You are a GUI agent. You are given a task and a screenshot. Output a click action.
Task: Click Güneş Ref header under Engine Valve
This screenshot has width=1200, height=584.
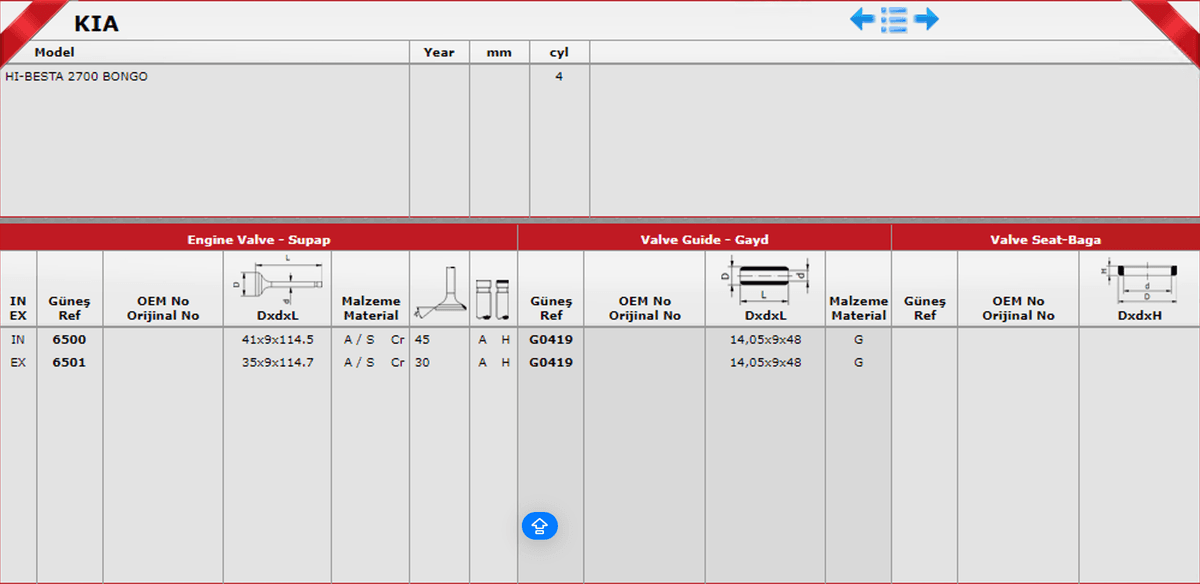[x=69, y=308]
